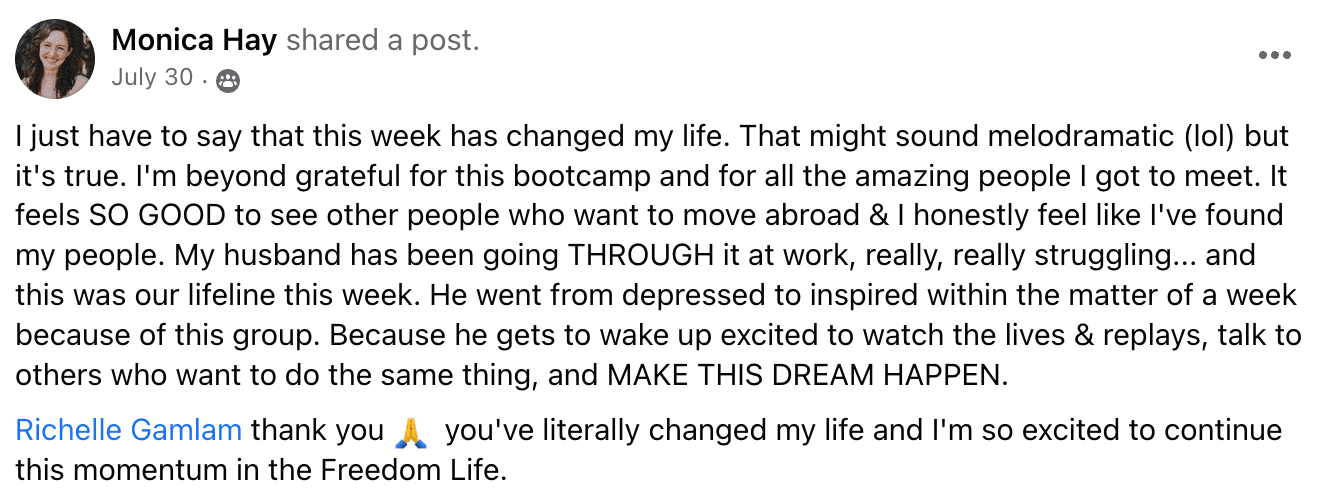
Task: Open the Richelle Gamlam mention link
Action: click(129, 431)
